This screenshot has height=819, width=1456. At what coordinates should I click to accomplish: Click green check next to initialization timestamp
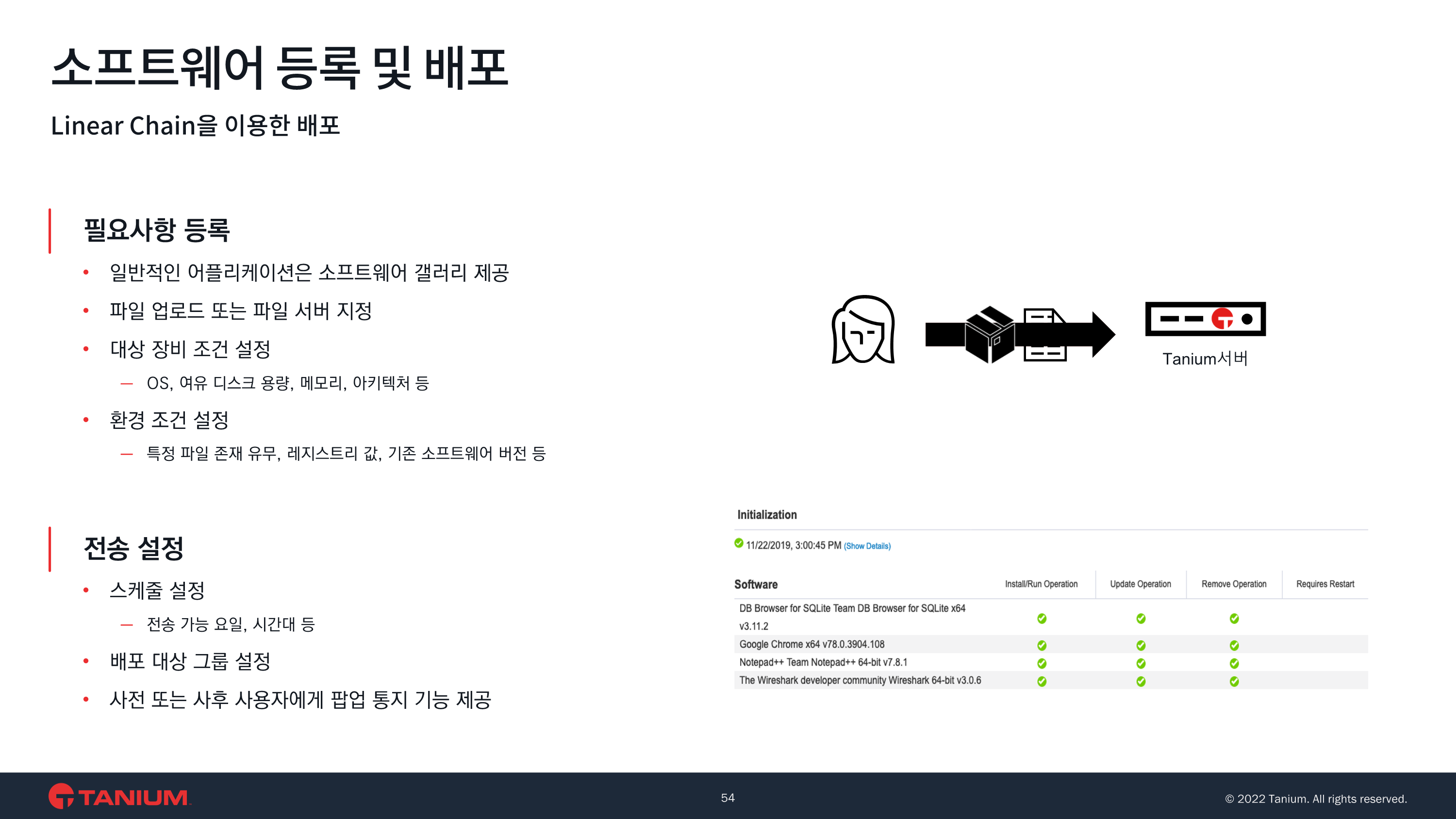739,543
